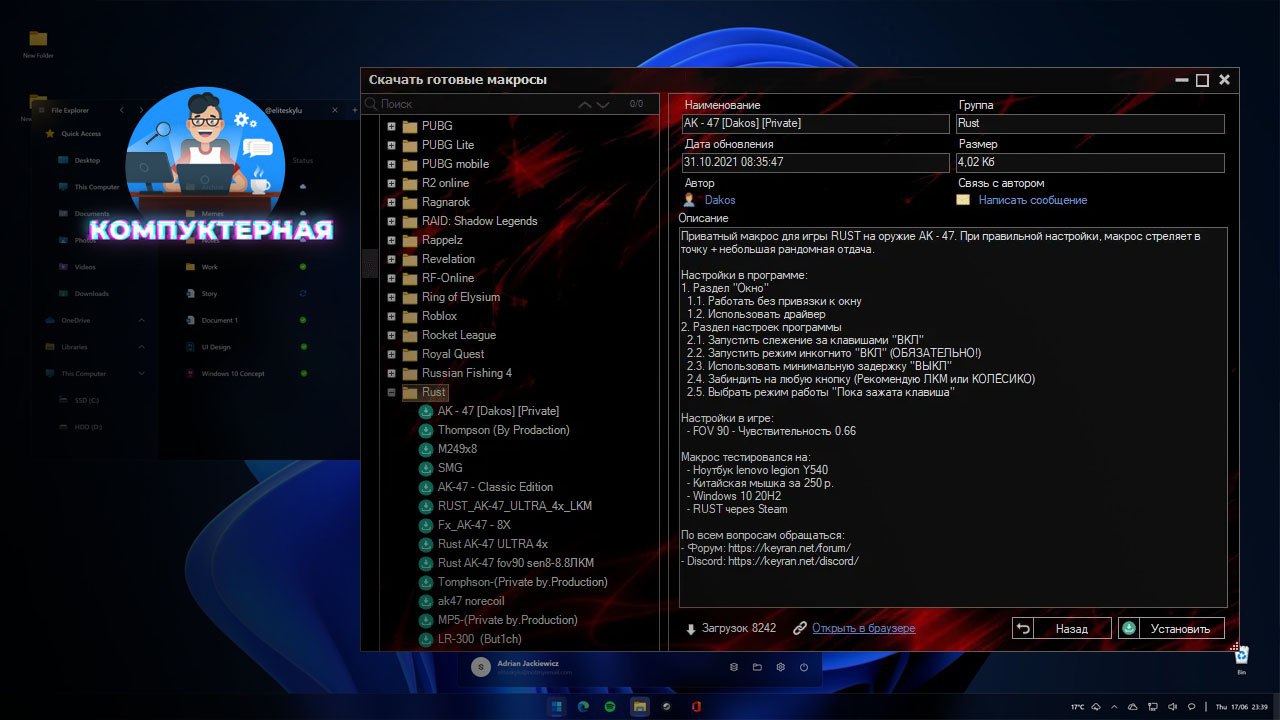This screenshot has height=720, width=1280.
Task: Expand OneDrive chevron in File Explorer window
Action: click(x=141, y=320)
